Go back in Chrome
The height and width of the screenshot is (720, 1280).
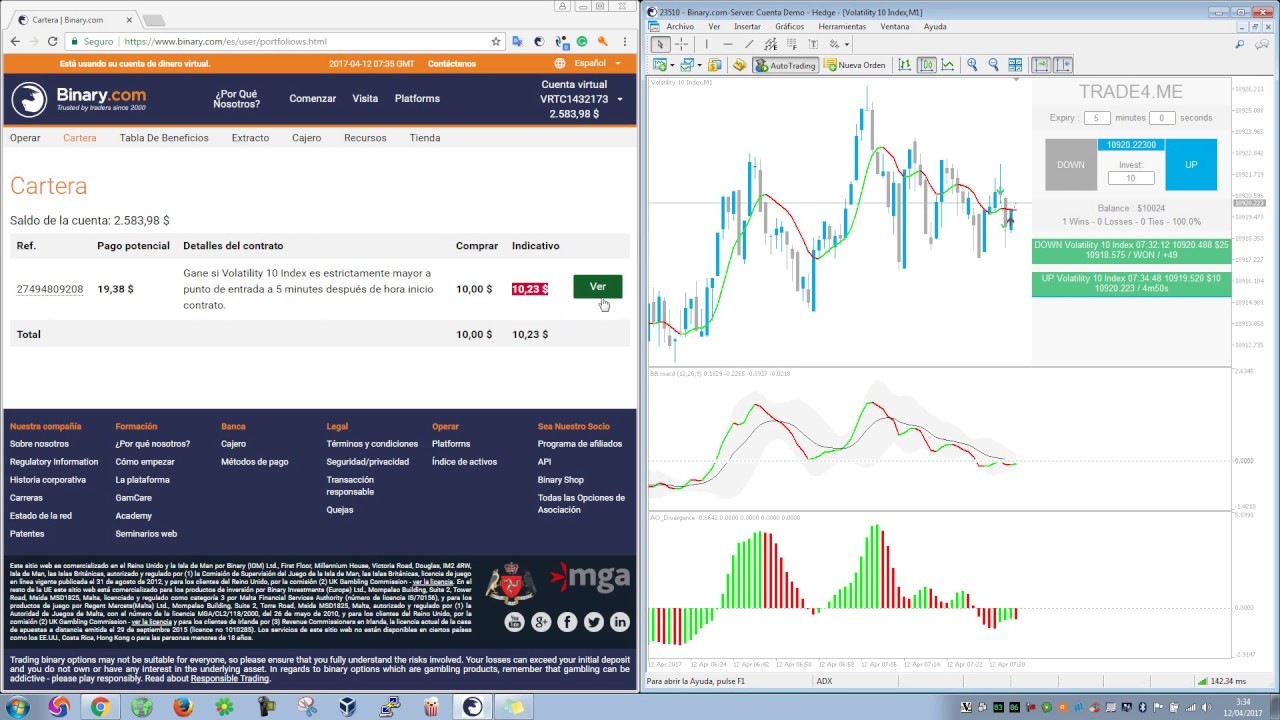click(15, 41)
